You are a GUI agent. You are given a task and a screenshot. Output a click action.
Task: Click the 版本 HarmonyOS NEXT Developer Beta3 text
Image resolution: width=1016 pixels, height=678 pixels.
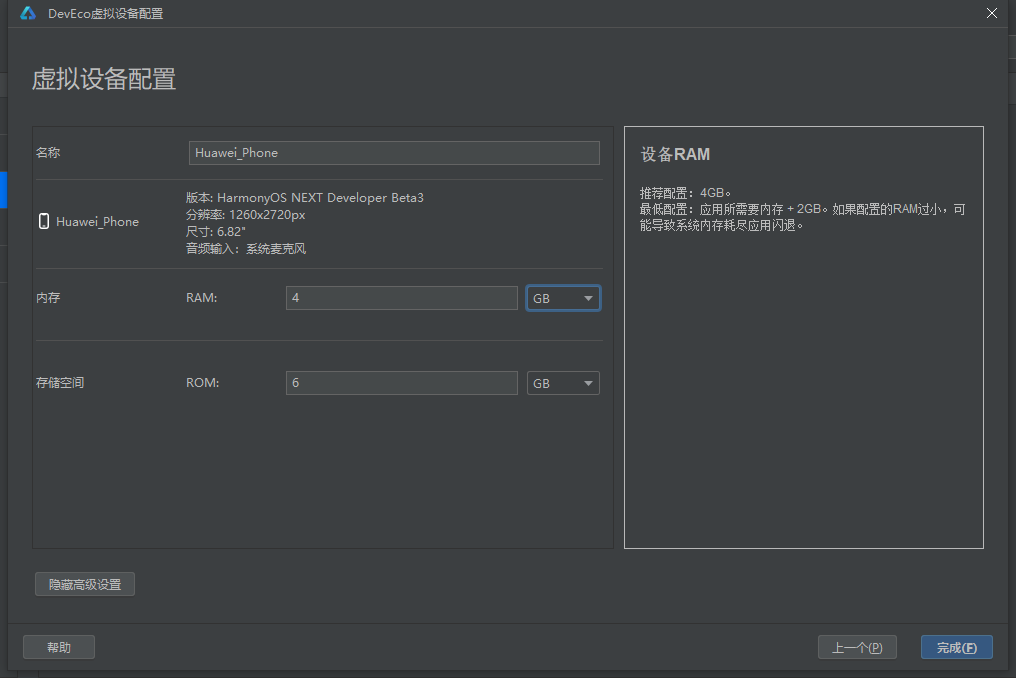(305, 198)
